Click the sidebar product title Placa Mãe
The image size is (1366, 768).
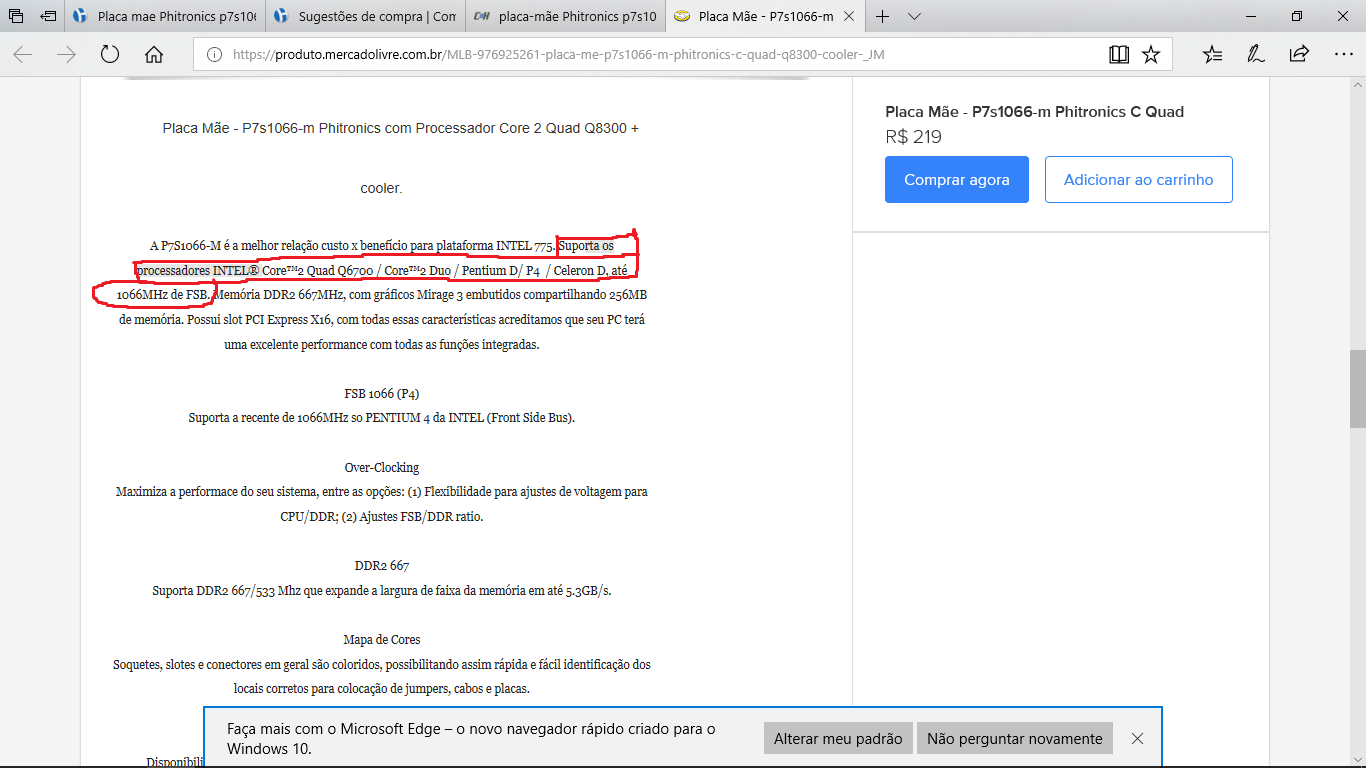tap(1034, 112)
